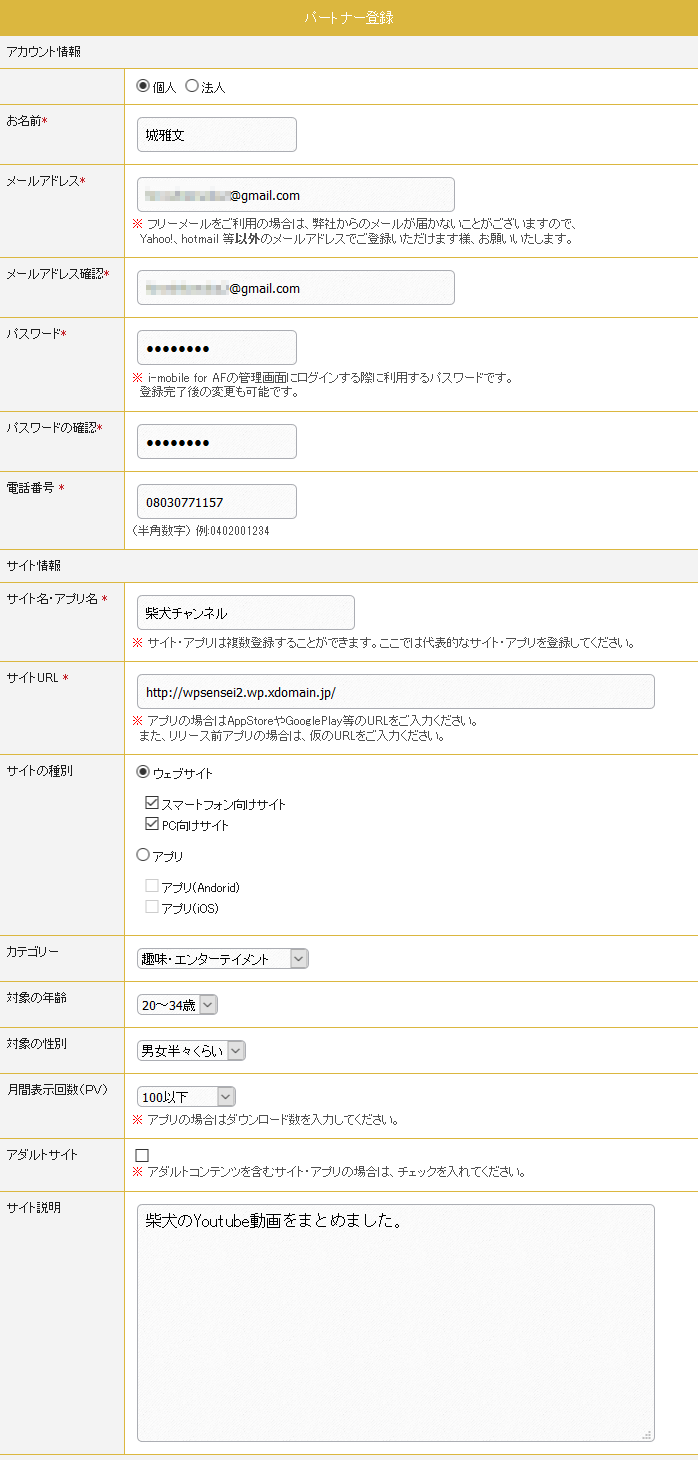Click the ダウンロード数 note text
Image resolution: width=698 pixels, height=1460 pixels.
point(266,1120)
